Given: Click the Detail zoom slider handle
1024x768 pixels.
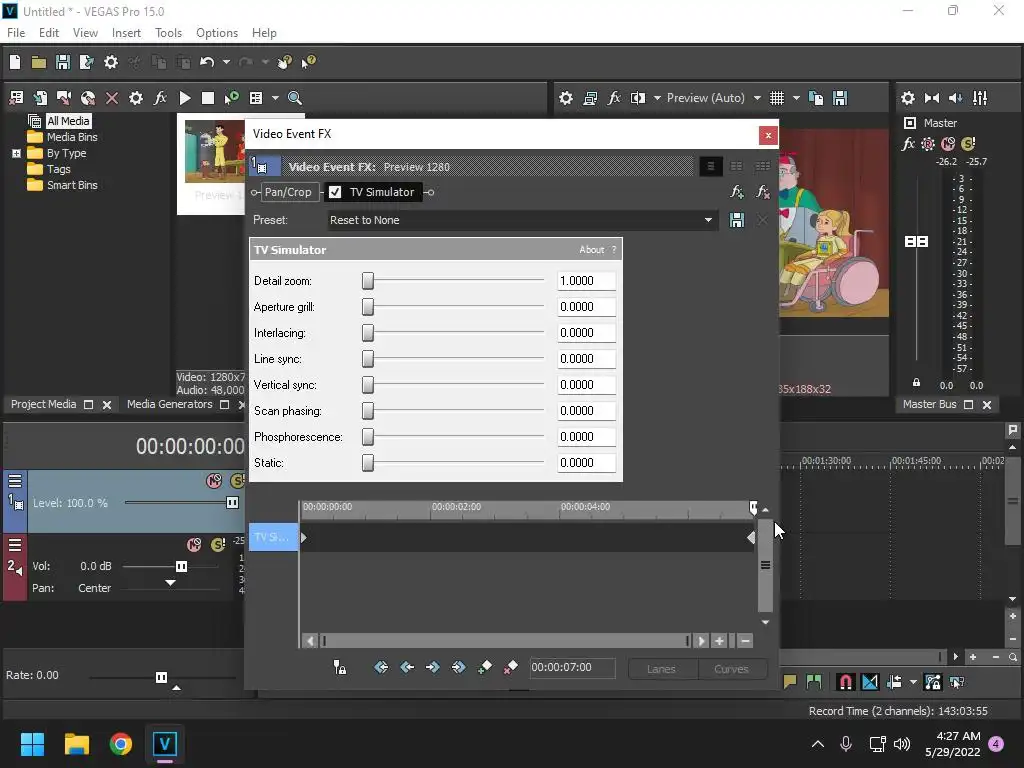Looking at the screenshot, I should [368, 281].
